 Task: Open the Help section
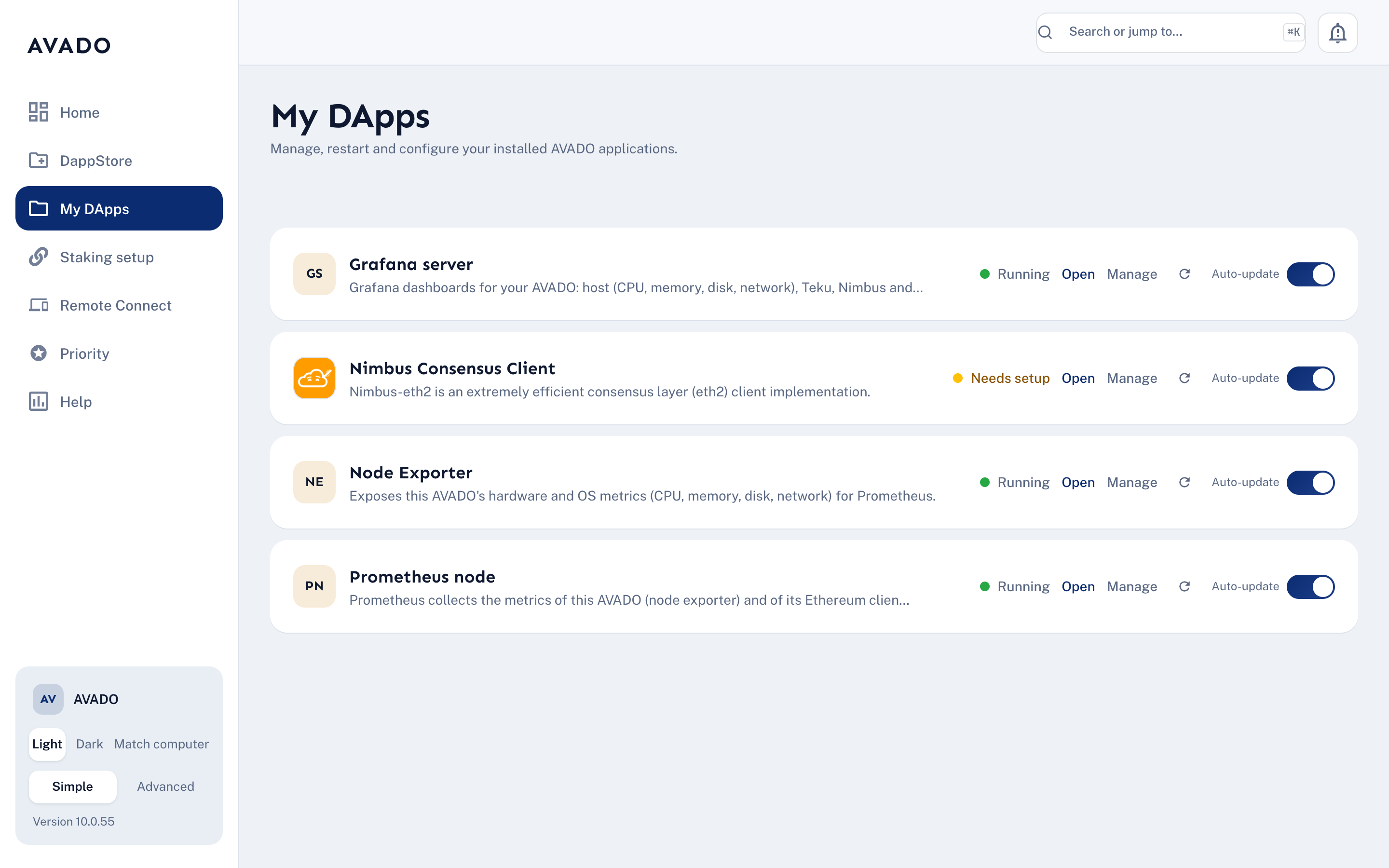[119, 401]
